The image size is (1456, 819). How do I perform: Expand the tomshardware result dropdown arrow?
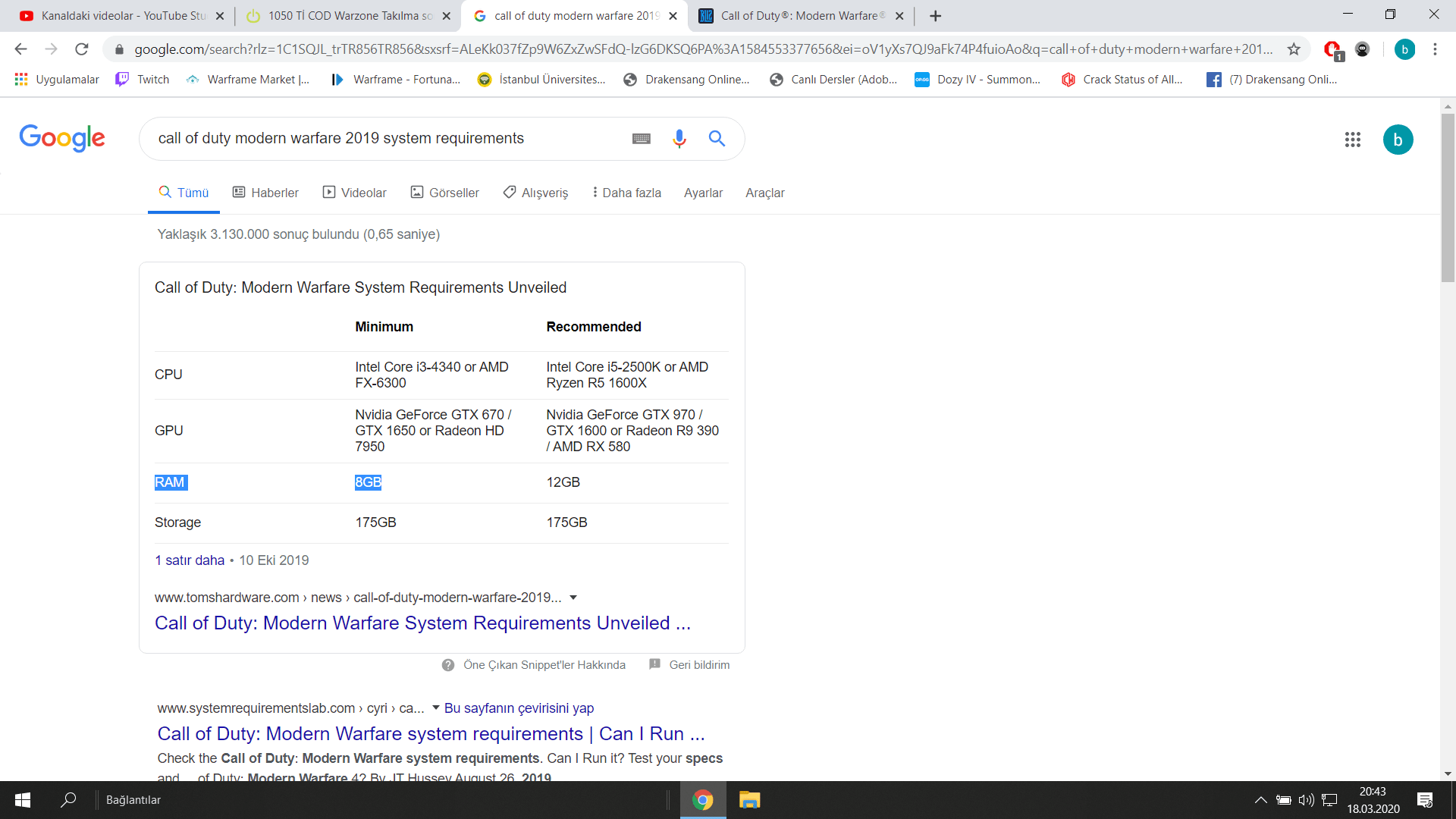click(x=573, y=598)
